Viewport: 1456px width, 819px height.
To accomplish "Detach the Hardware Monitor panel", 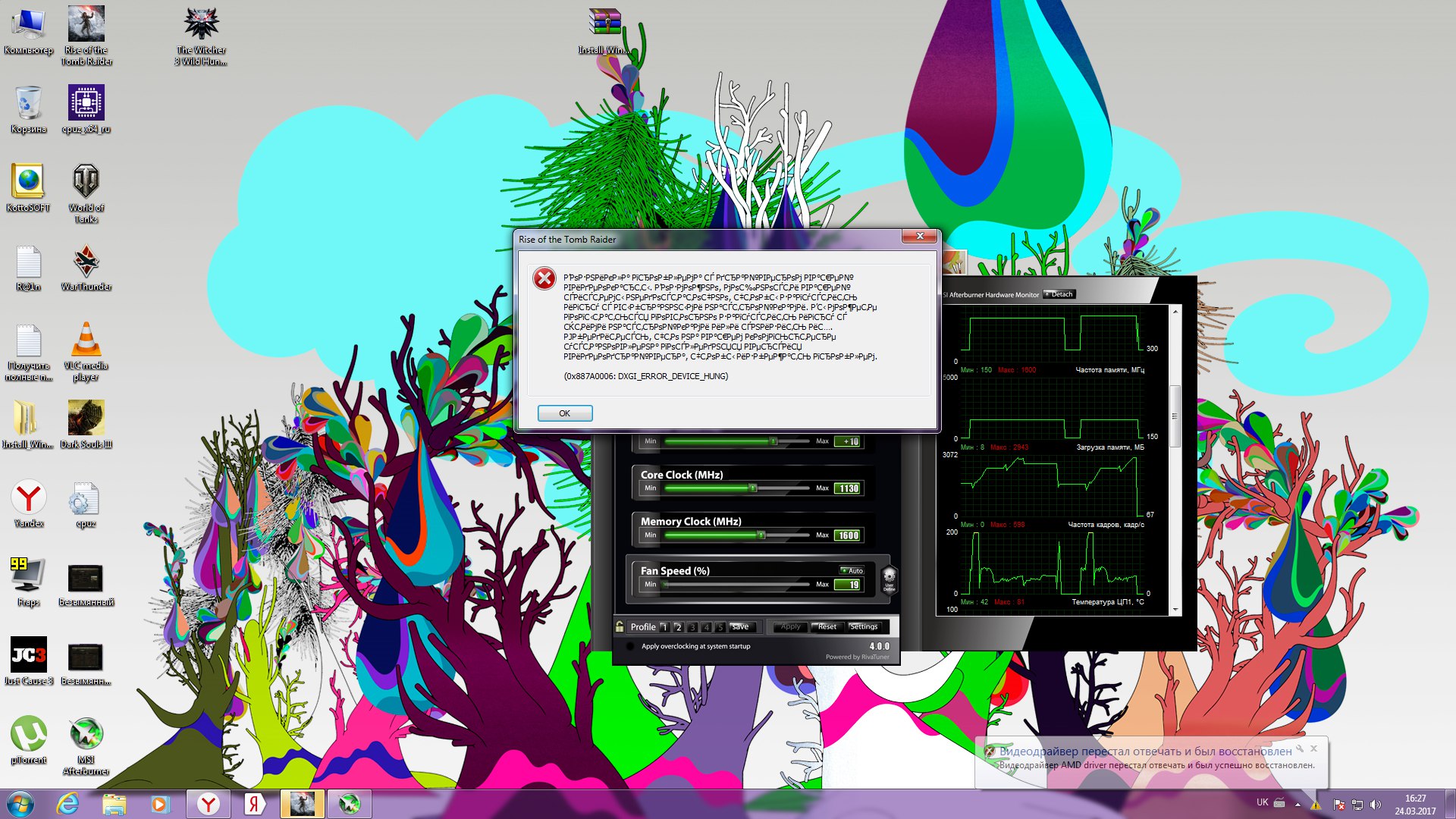I will coord(1059,294).
